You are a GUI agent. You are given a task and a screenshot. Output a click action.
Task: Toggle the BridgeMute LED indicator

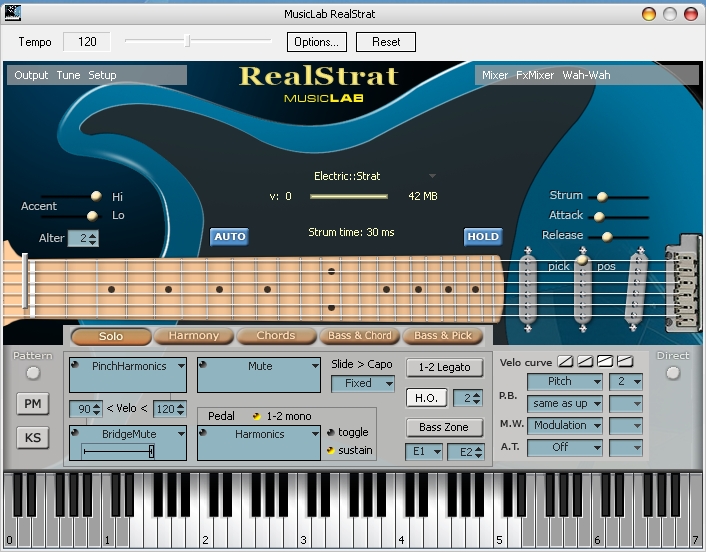[75, 433]
